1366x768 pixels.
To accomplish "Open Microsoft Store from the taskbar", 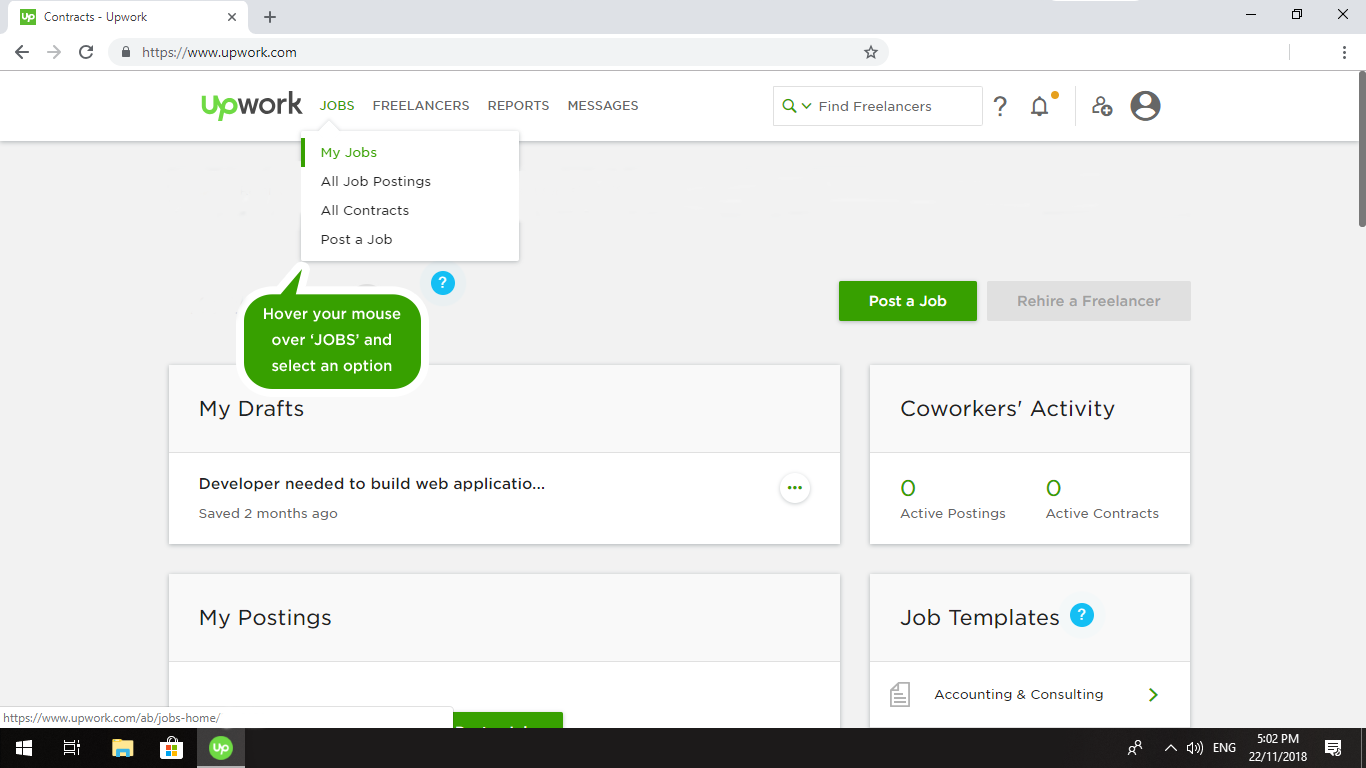I will [171, 747].
